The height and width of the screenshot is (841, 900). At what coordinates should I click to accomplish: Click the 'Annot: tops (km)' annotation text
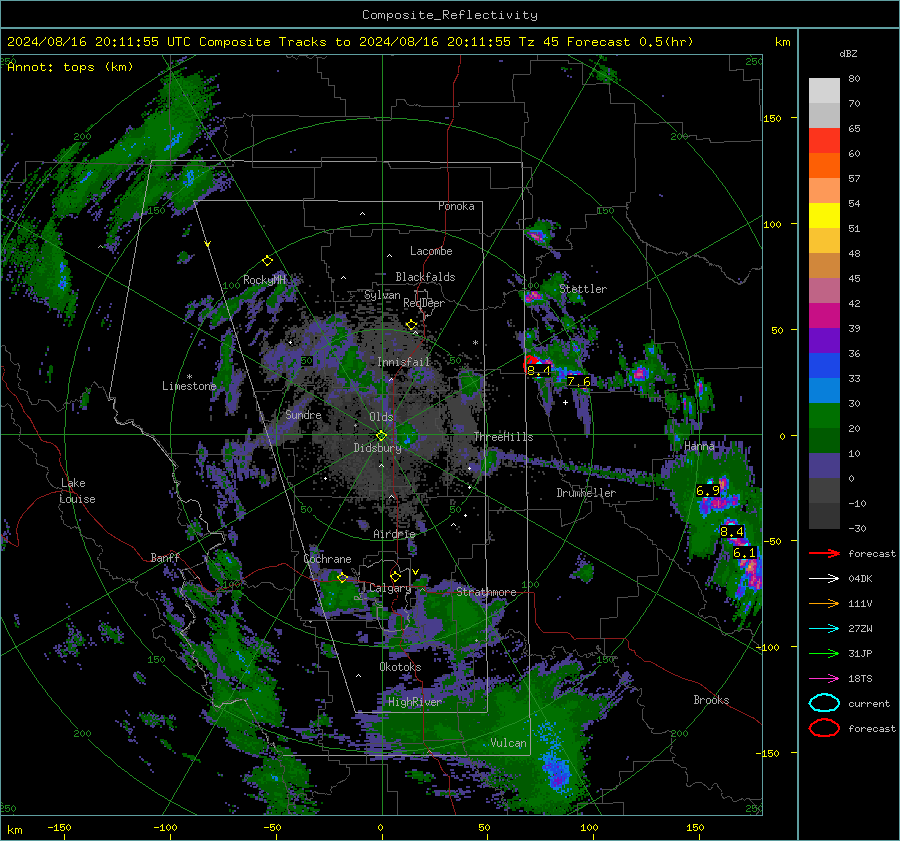(x=70, y=67)
